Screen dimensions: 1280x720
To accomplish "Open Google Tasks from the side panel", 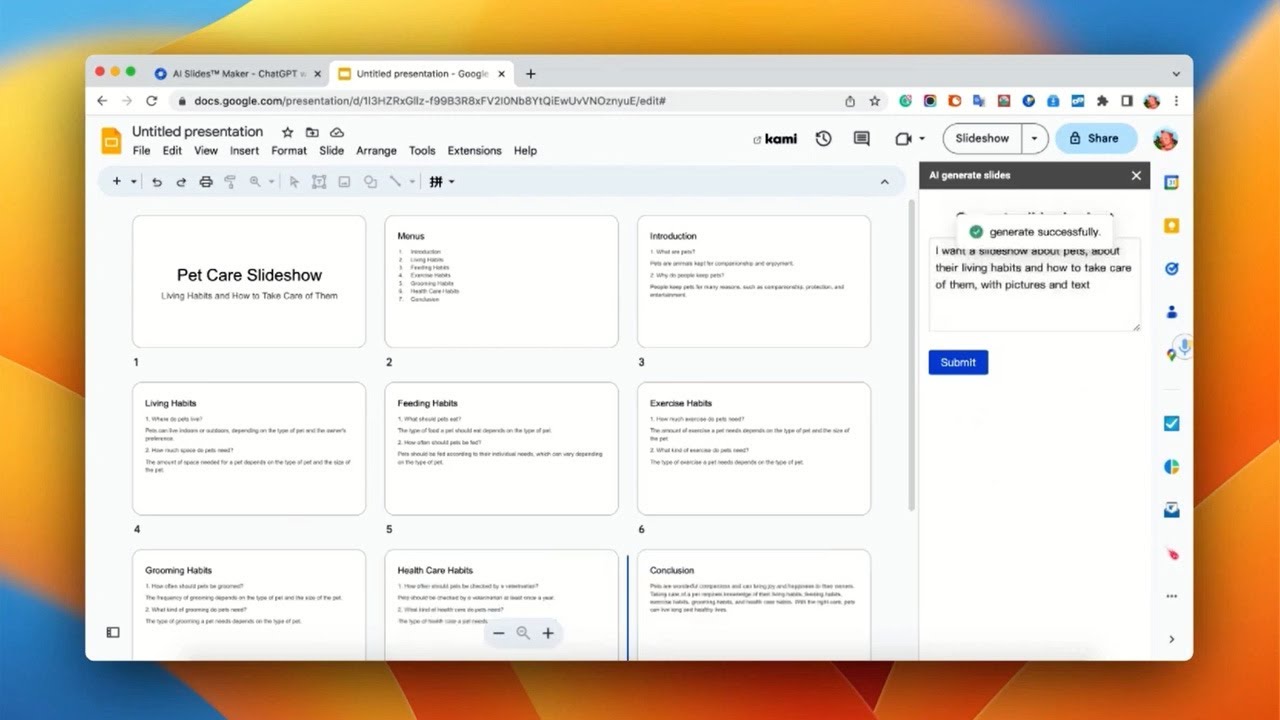I will [x=1171, y=268].
